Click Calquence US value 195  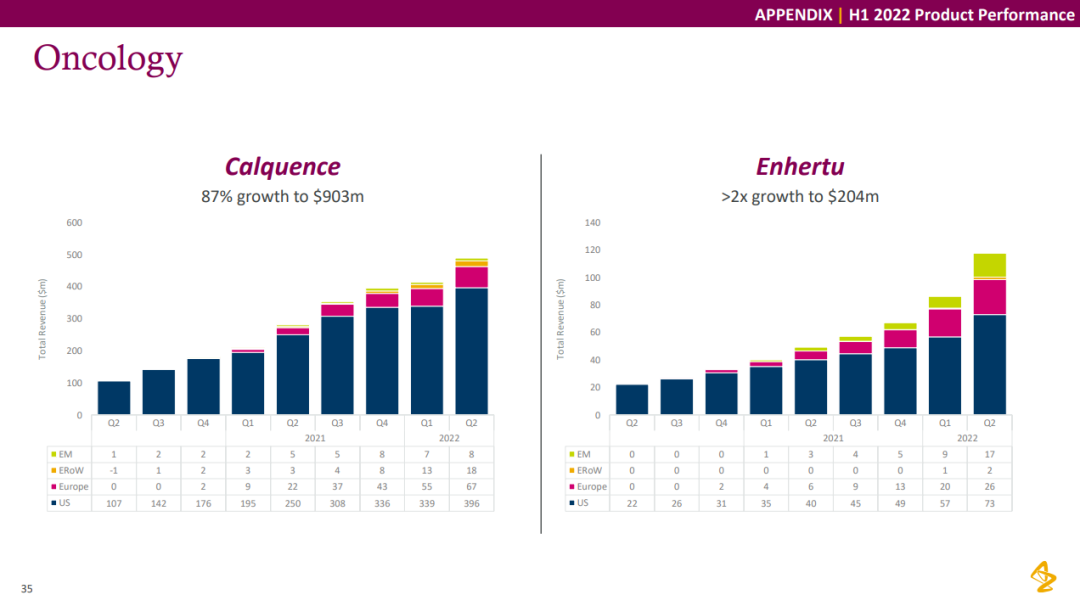pos(248,503)
